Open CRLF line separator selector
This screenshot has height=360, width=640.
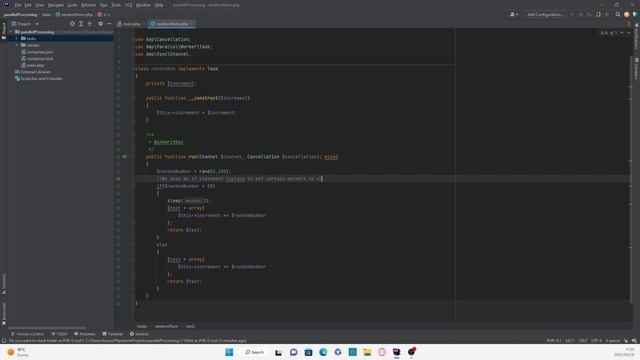coord(582,340)
